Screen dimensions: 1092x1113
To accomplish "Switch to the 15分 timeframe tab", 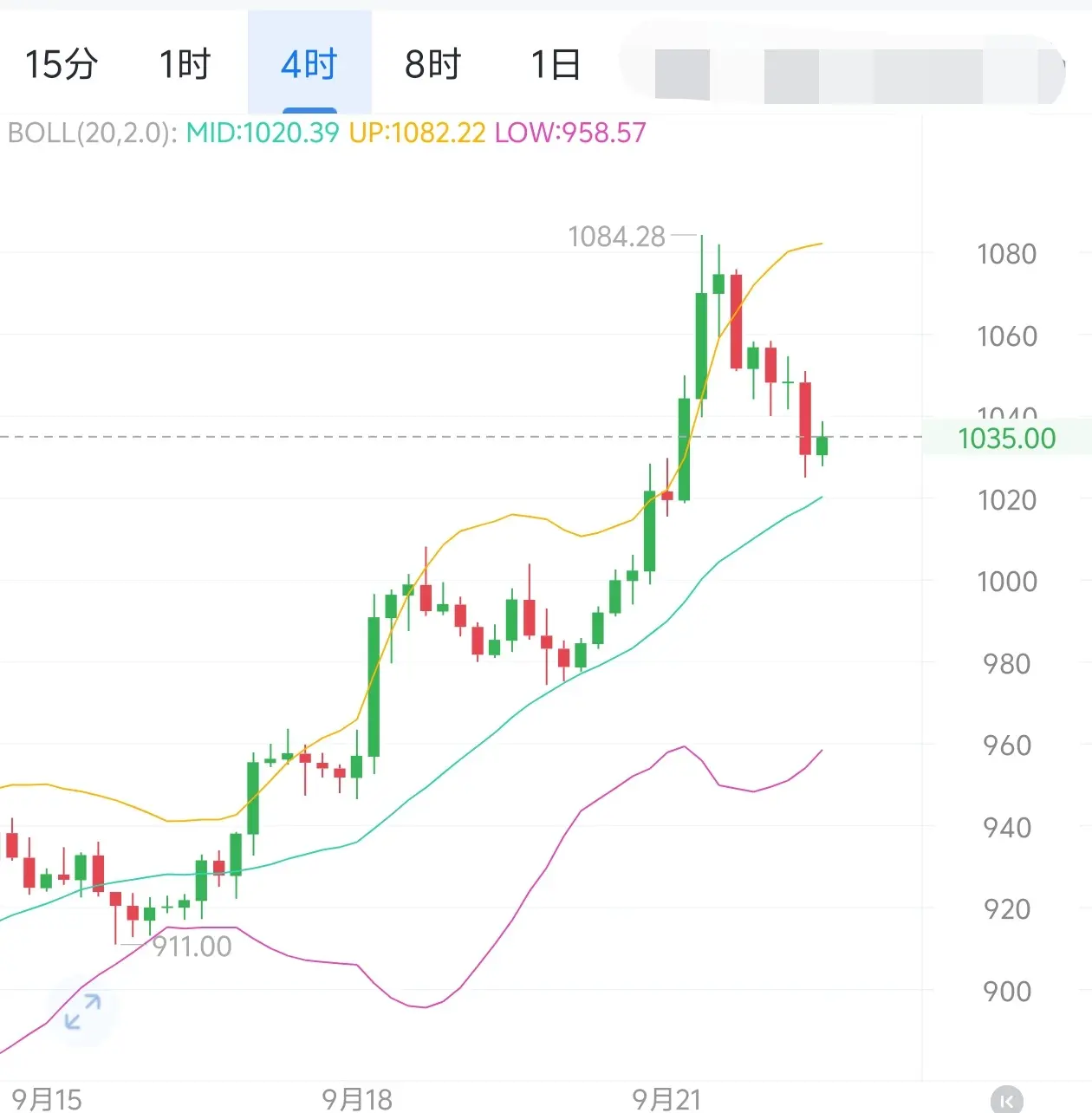I will (x=61, y=64).
